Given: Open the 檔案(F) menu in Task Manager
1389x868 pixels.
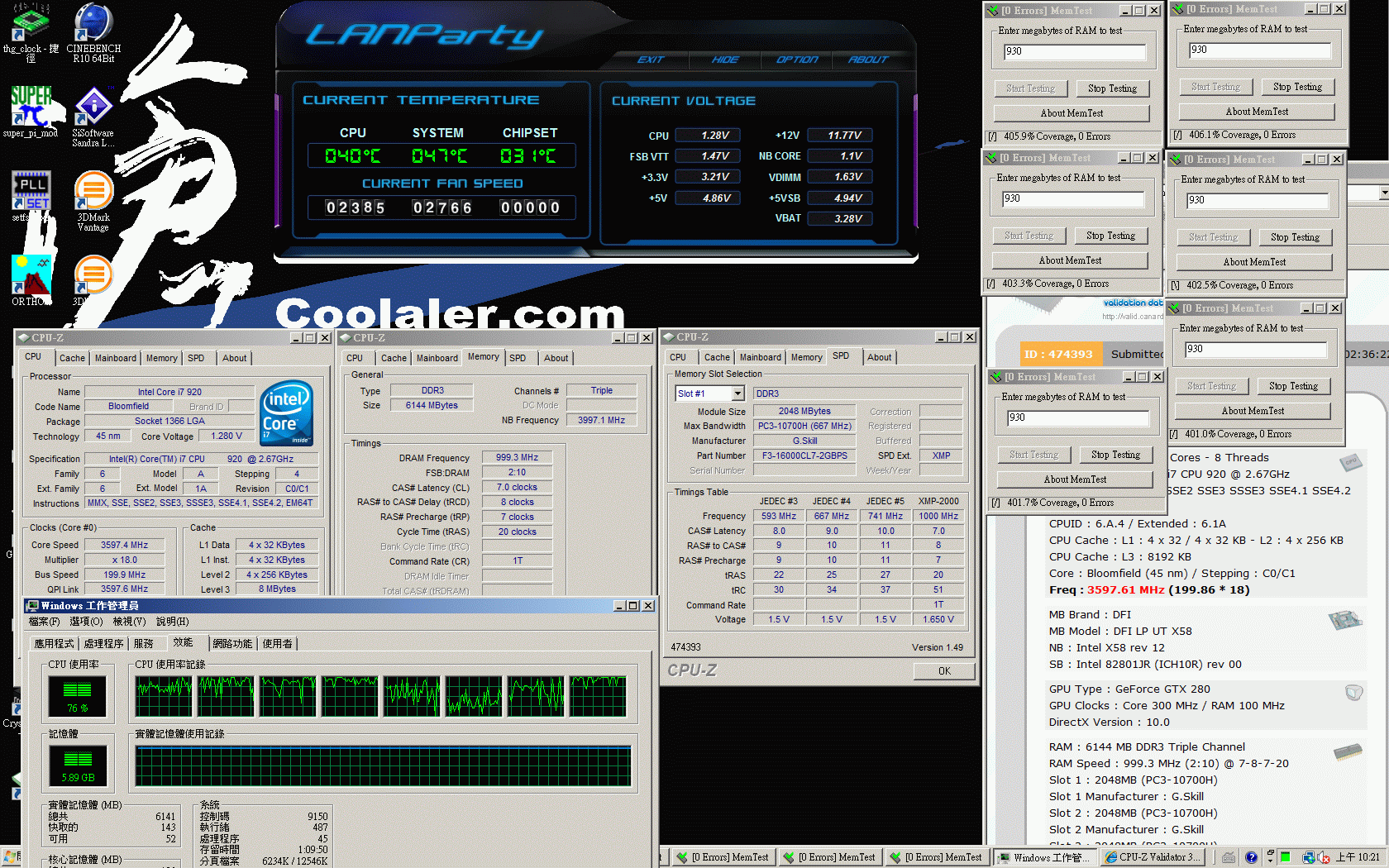Looking at the screenshot, I should click(x=45, y=622).
